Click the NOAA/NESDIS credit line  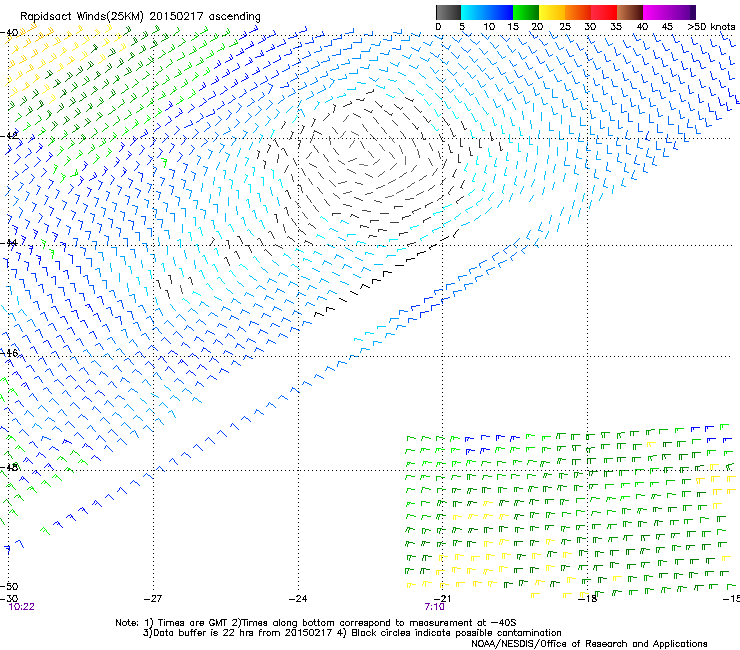coord(589,644)
